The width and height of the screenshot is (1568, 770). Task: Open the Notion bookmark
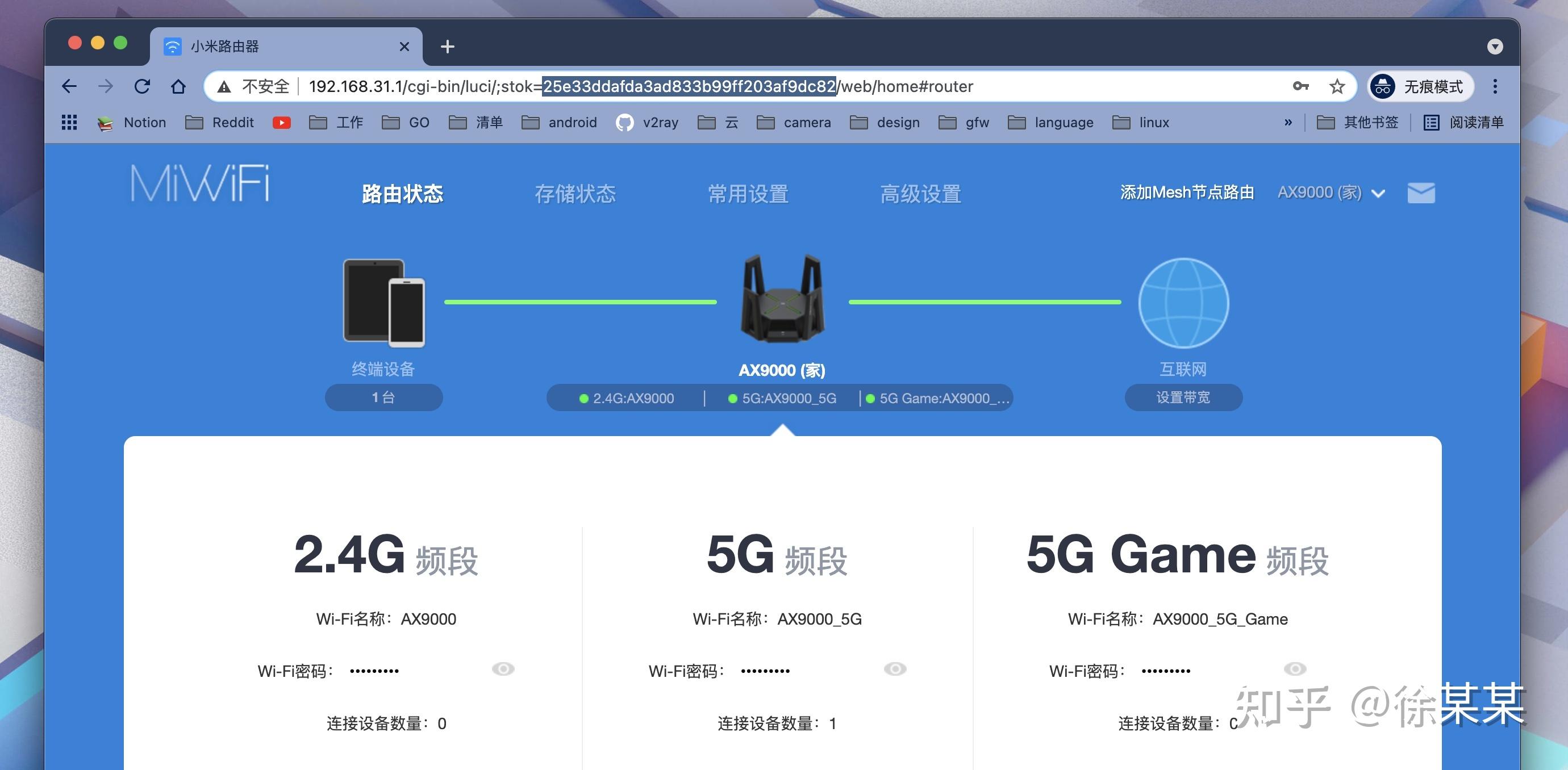point(131,122)
